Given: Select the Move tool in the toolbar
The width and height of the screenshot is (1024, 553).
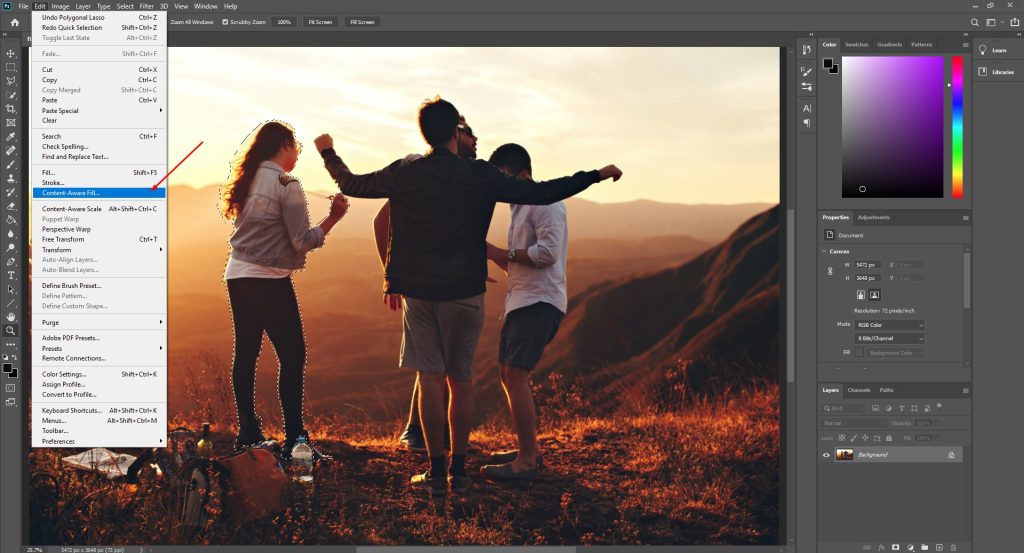Looking at the screenshot, I should (x=11, y=53).
